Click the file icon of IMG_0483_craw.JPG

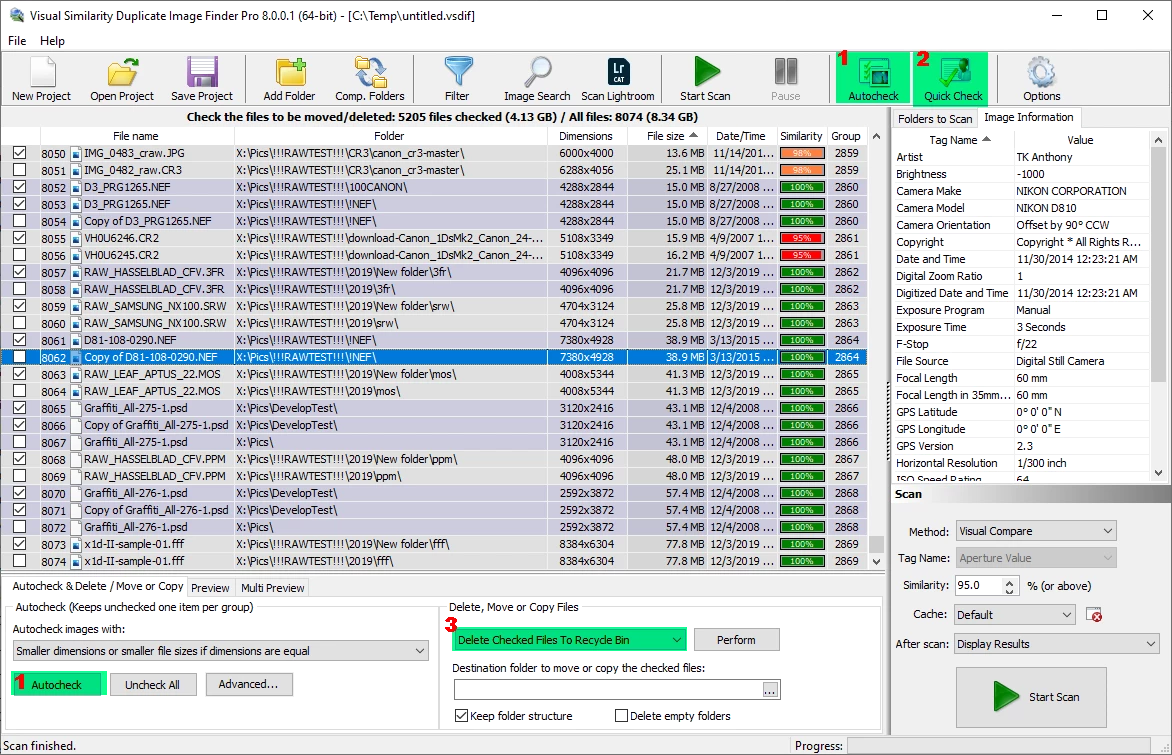click(75, 153)
